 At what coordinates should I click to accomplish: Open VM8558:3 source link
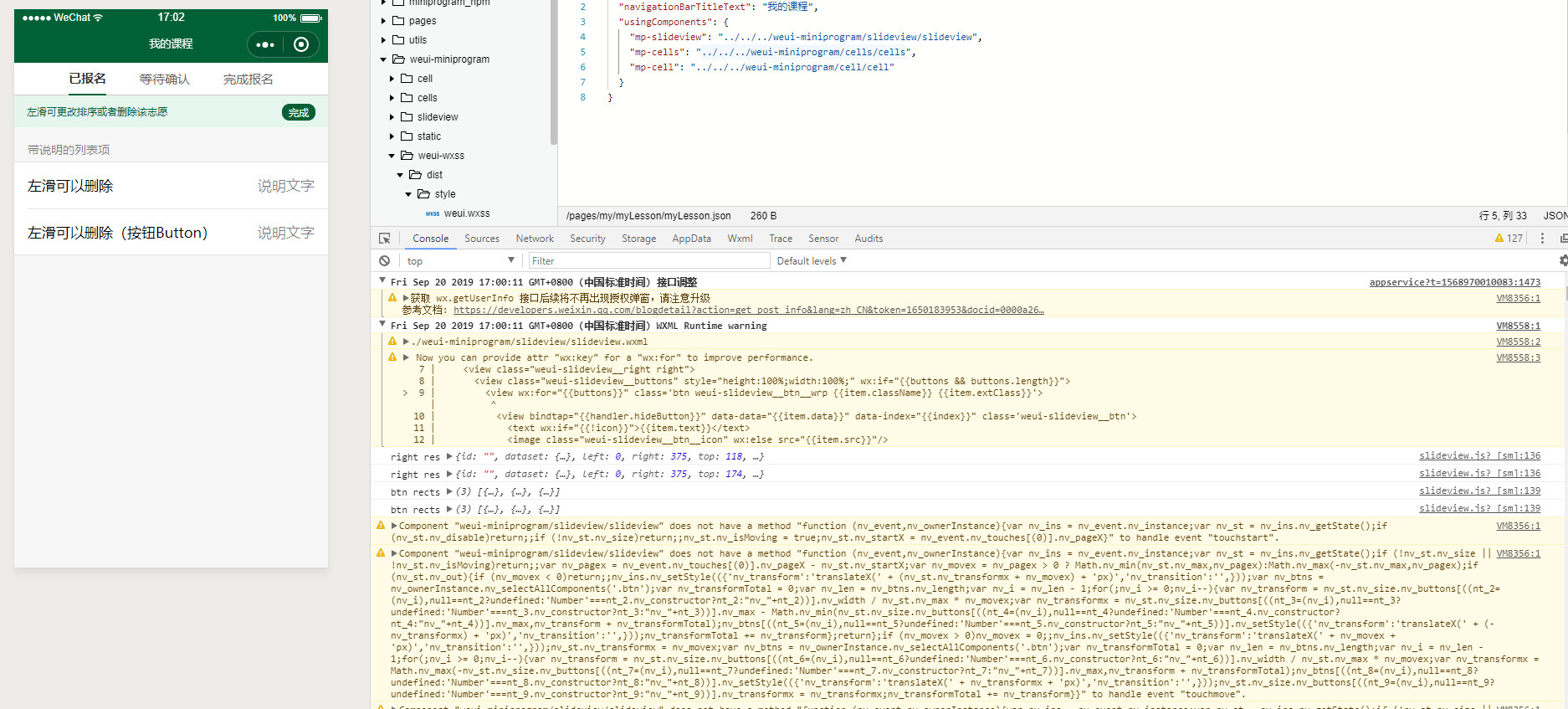pos(1518,357)
